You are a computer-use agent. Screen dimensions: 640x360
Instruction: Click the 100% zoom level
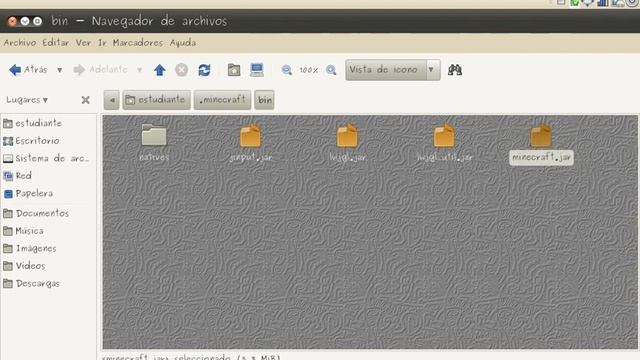tap(309, 70)
